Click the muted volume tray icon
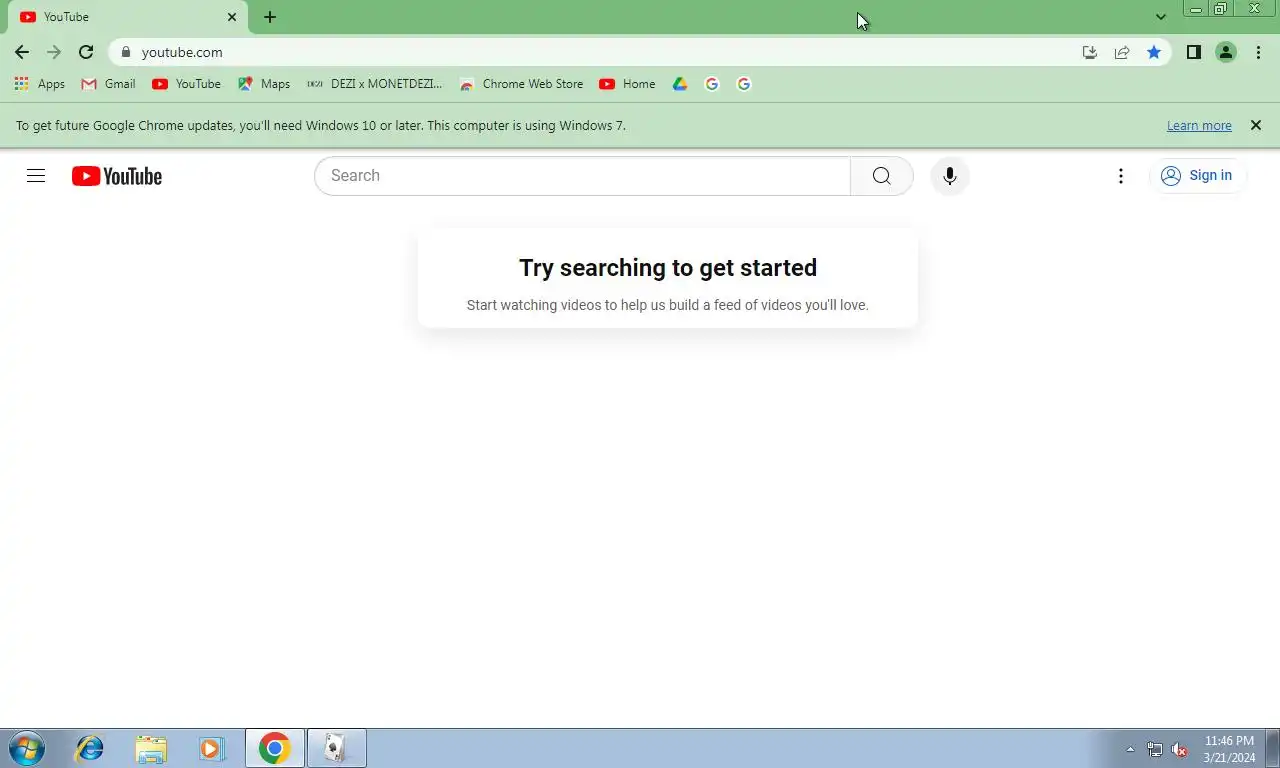Viewport: 1280px width, 768px height. pos(1180,749)
